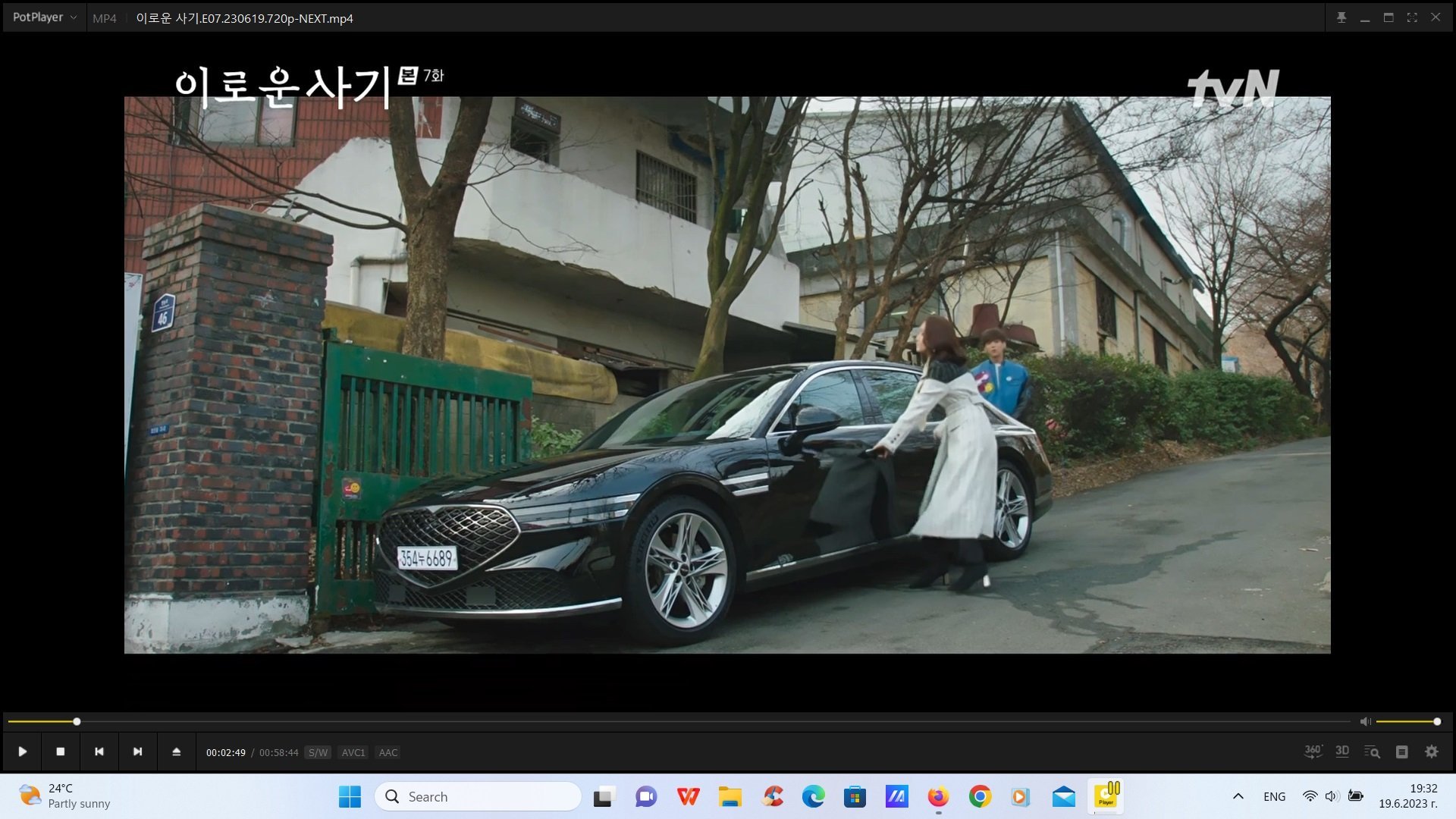Toggle 3D video mode
Viewport: 1456px width, 819px height.
point(1342,752)
